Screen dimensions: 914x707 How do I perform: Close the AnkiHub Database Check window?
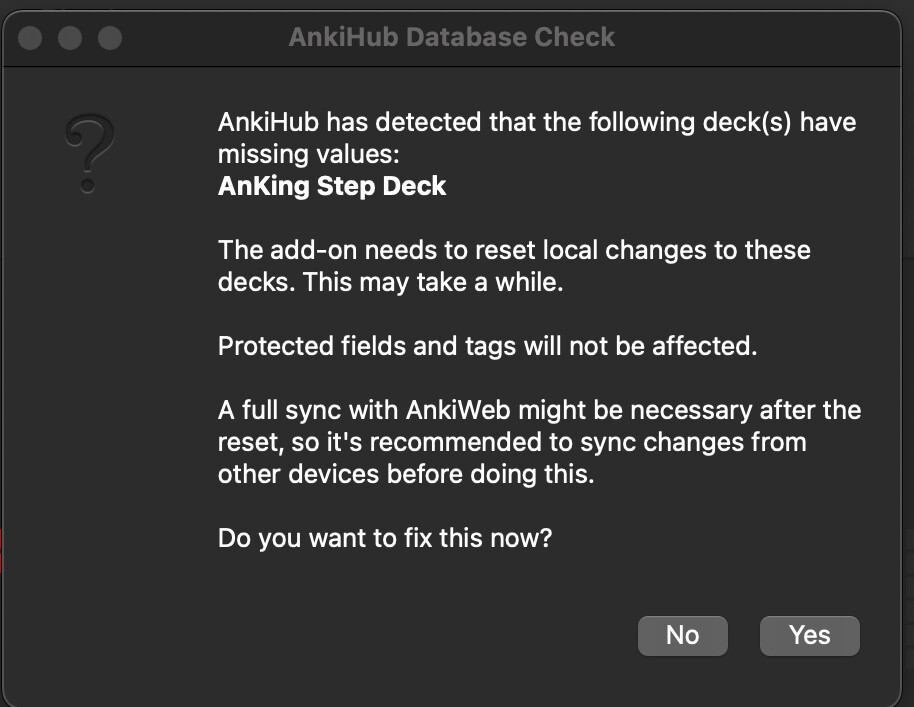coord(31,38)
